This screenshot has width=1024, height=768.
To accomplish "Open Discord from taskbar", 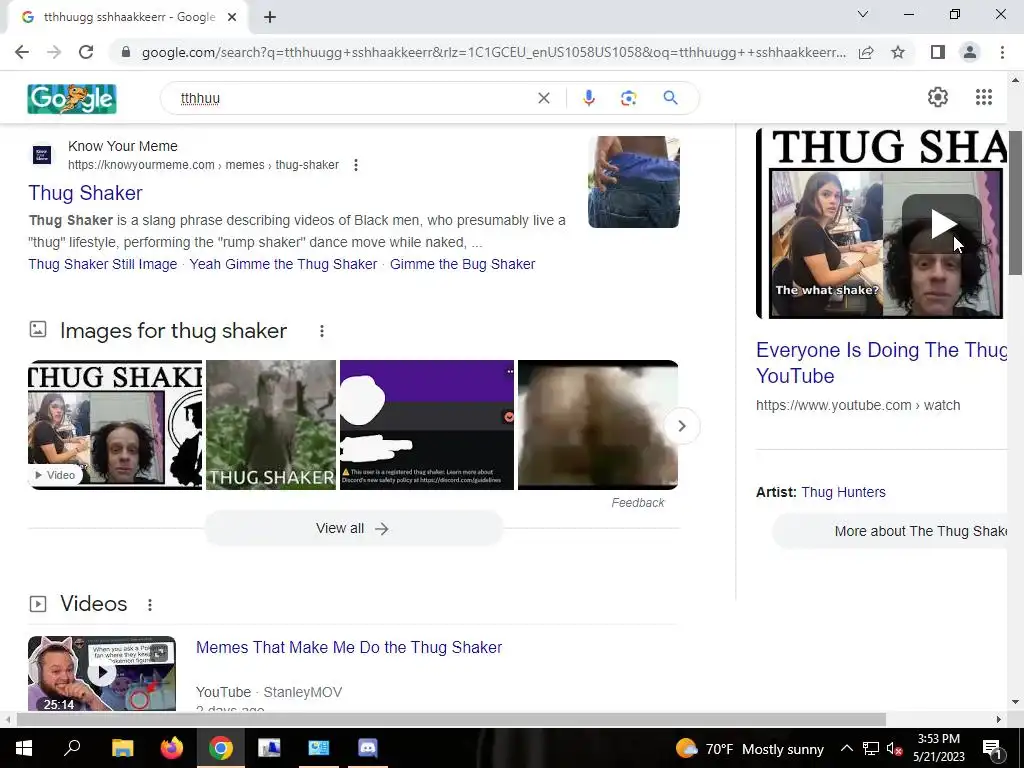I will click(x=368, y=748).
